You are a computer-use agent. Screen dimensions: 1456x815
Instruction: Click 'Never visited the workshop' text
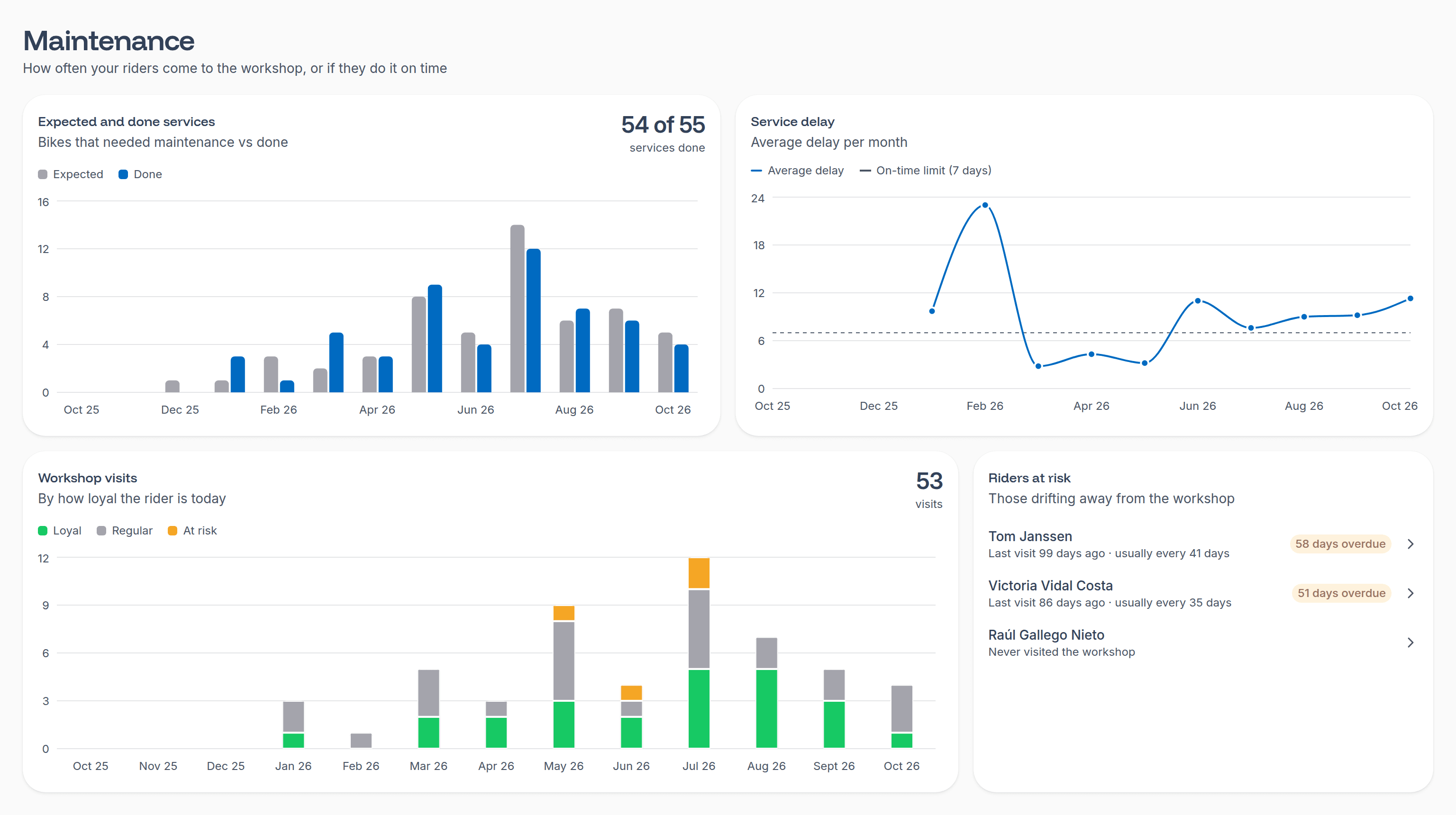pos(1061,652)
